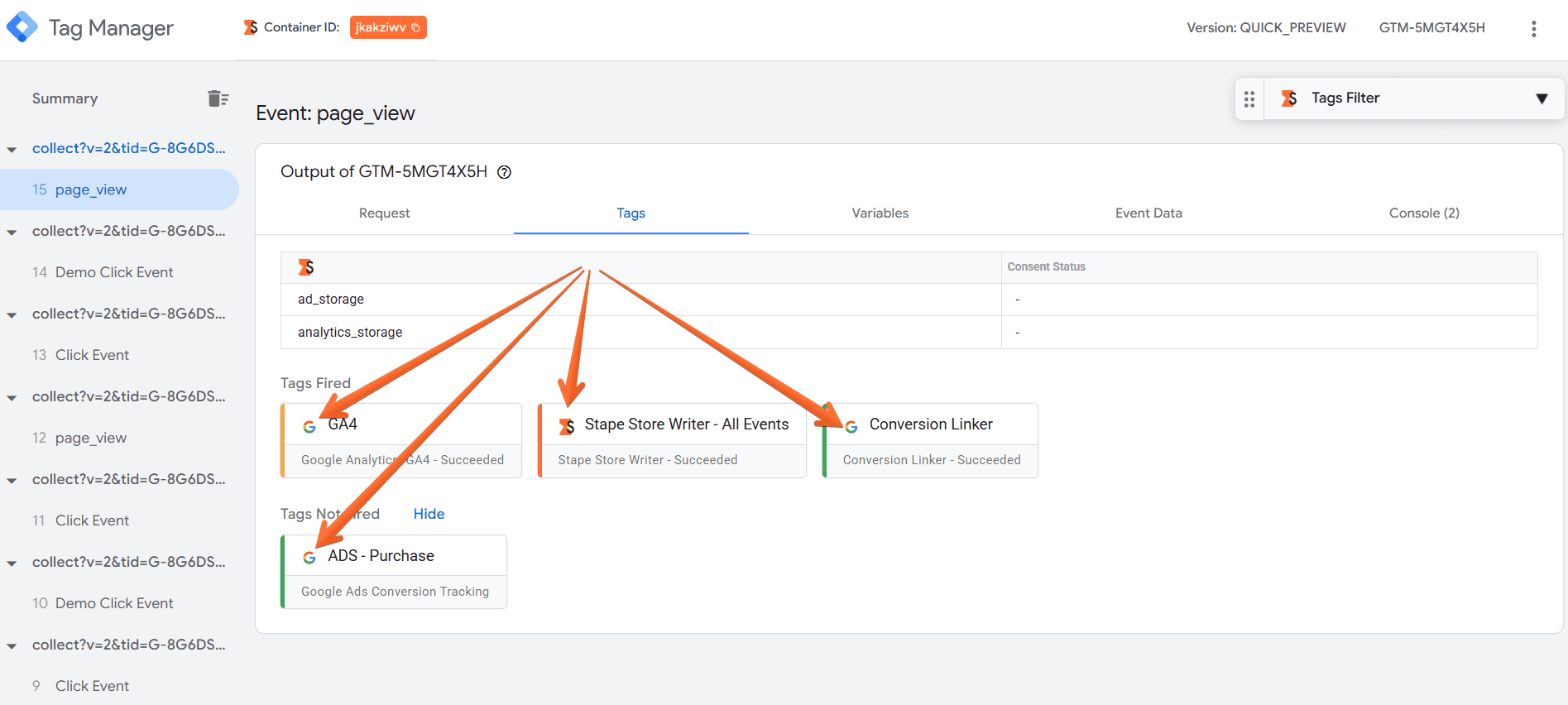1568x705 pixels.
Task: Collapse the collect group above Demo Click Event 14
Action: point(12,233)
